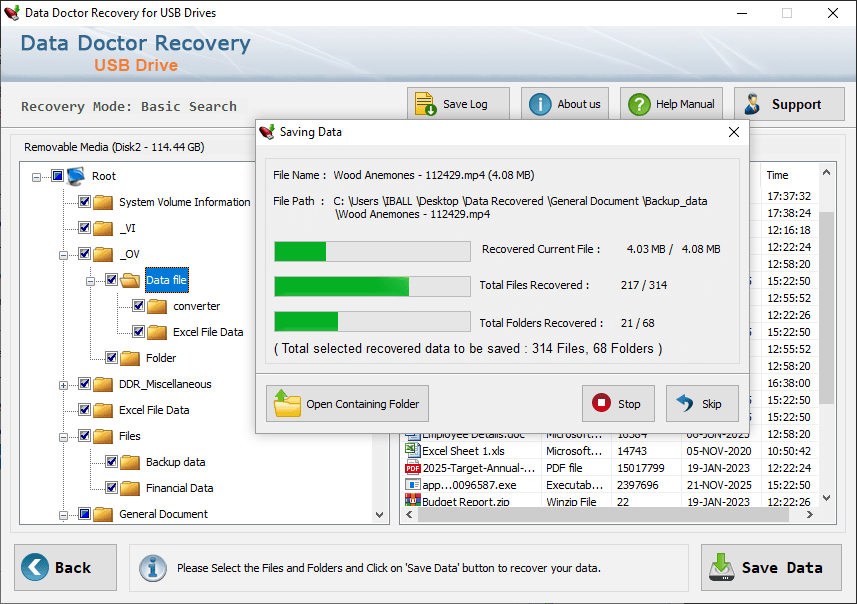
Task: Uncheck the DDR_Miscellaneous checkbox
Action: pyautogui.click(x=84, y=384)
